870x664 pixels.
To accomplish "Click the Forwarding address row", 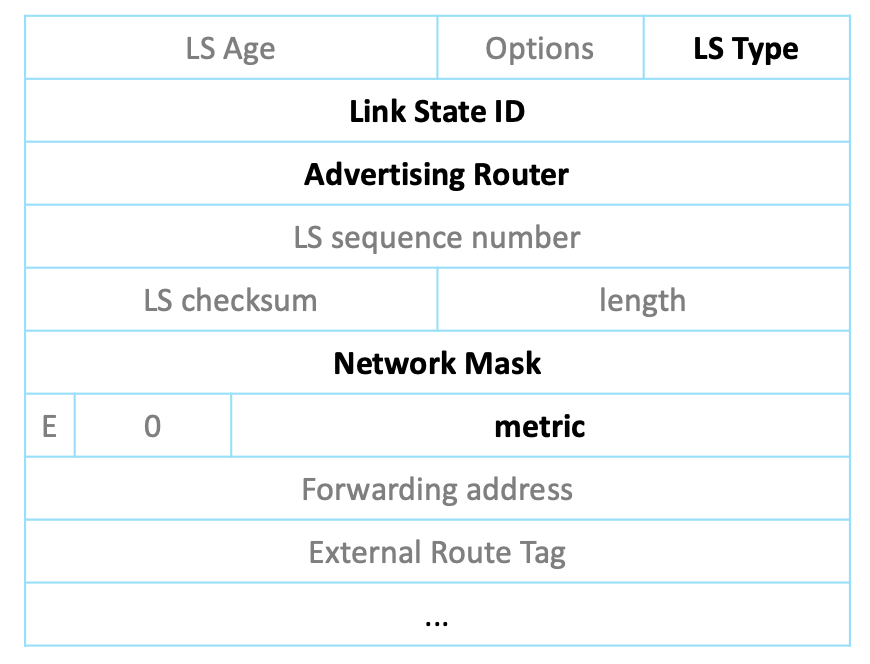I will 437,489.
